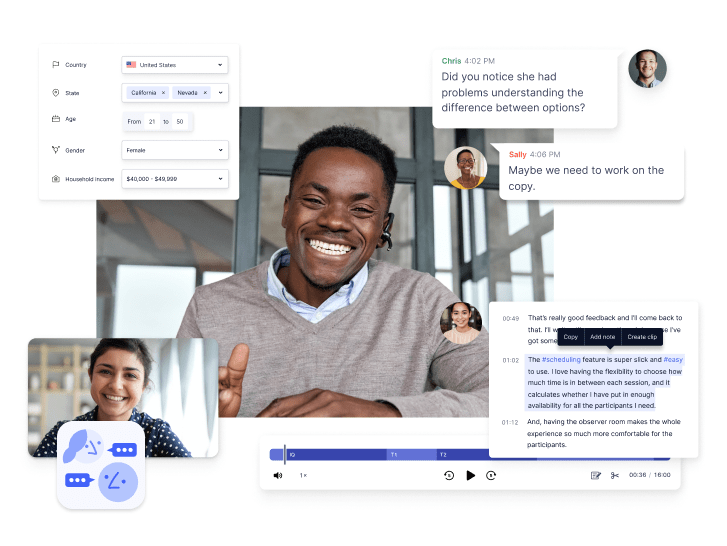Image resolution: width=727 pixels, height=546 pixels.
Task: Click the Gender symbol icon
Action: coord(56,150)
